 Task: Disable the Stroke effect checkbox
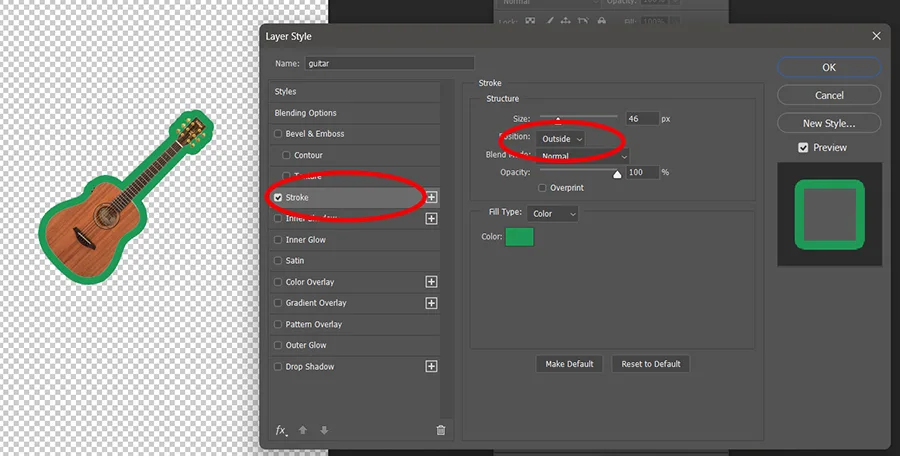(x=278, y=198)
